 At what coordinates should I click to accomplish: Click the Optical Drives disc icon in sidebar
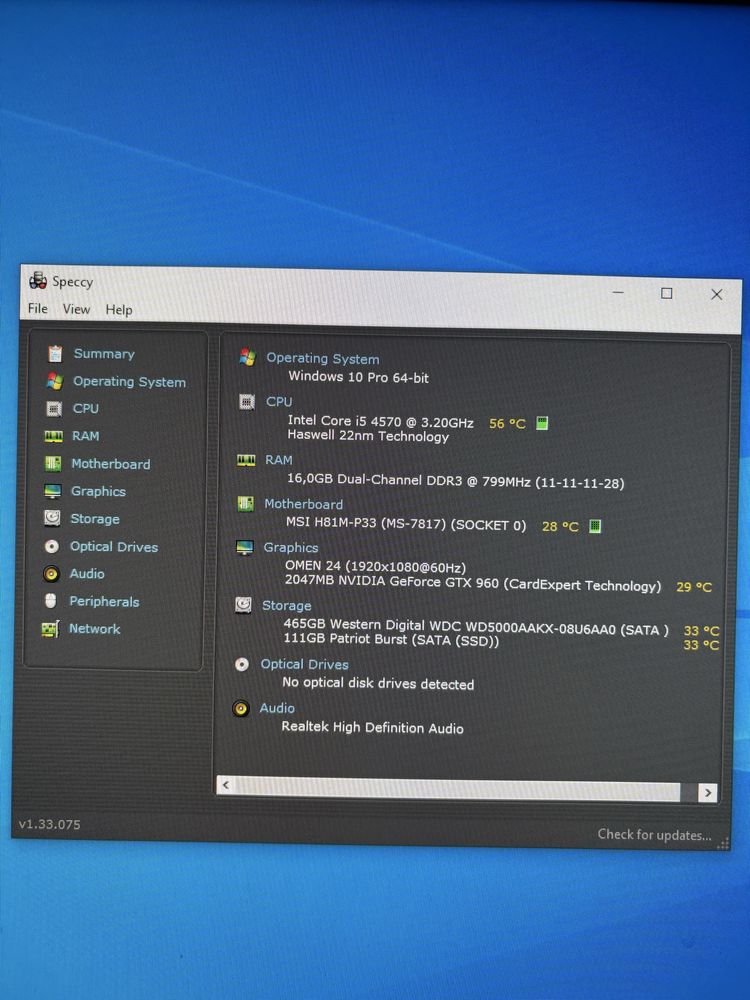[52, 547]
